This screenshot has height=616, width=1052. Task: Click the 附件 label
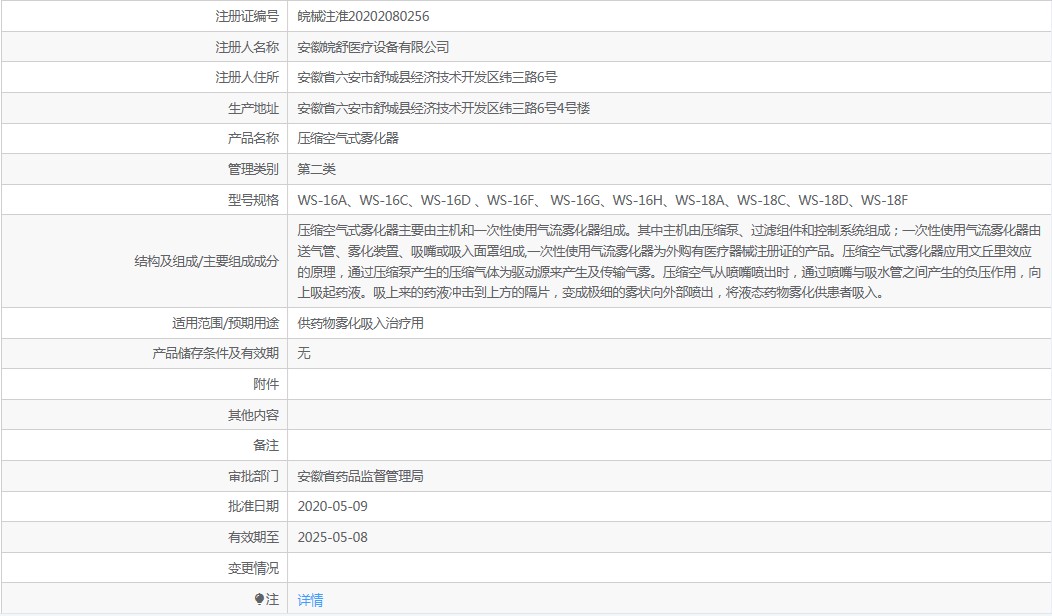(x=266, y=384)
